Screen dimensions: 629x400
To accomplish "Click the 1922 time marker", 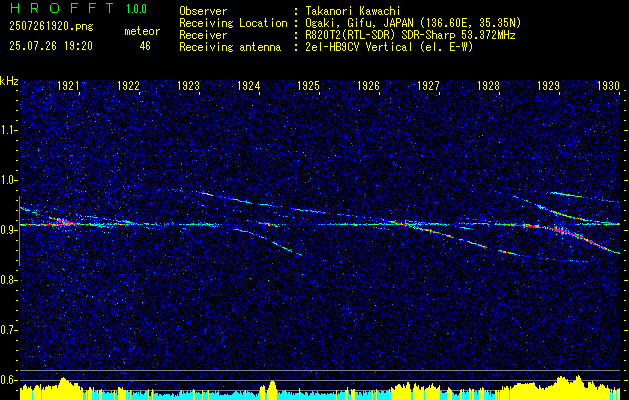I will click(128, 85).
